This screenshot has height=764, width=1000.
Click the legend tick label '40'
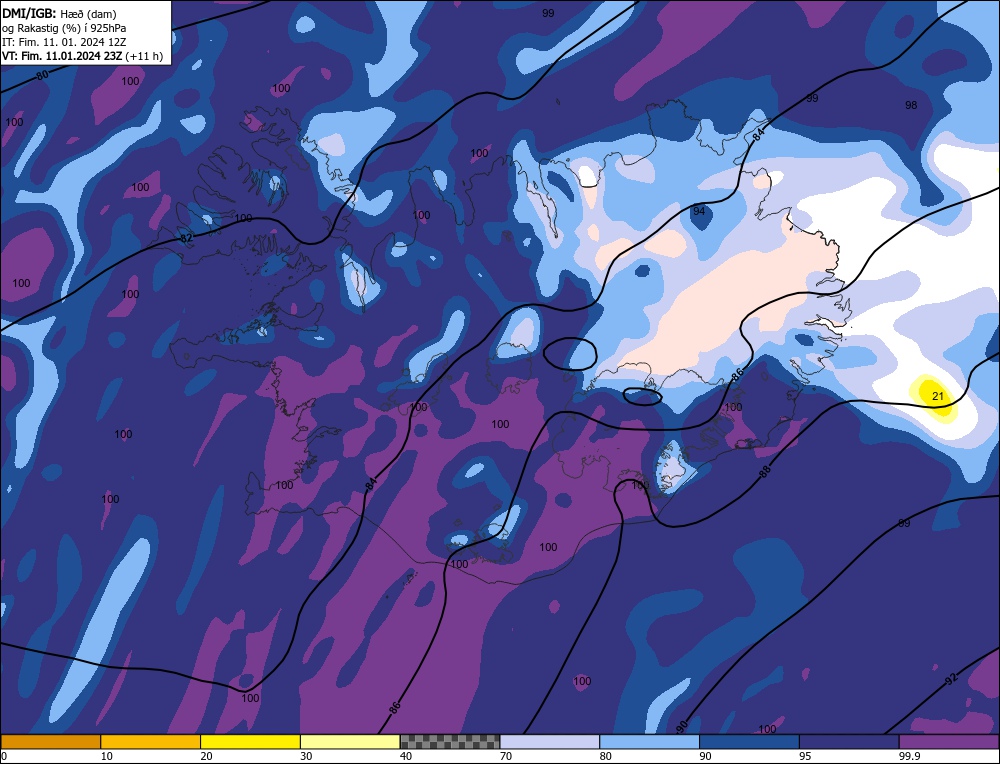(406, 756)
